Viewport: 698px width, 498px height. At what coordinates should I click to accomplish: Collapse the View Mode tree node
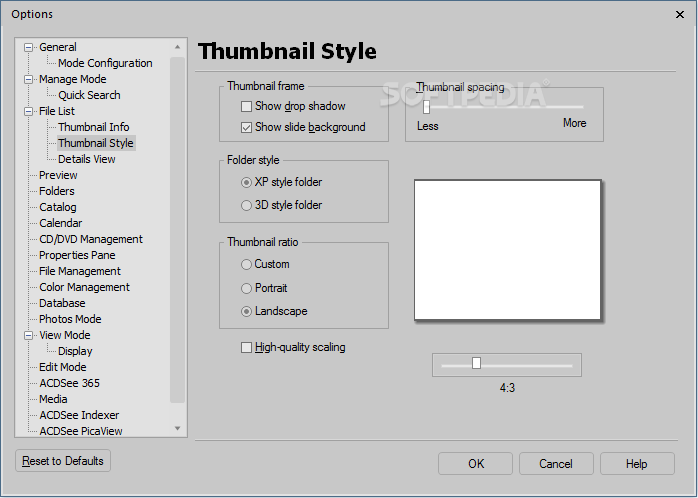pyautogui.click(x=28, y=335)
